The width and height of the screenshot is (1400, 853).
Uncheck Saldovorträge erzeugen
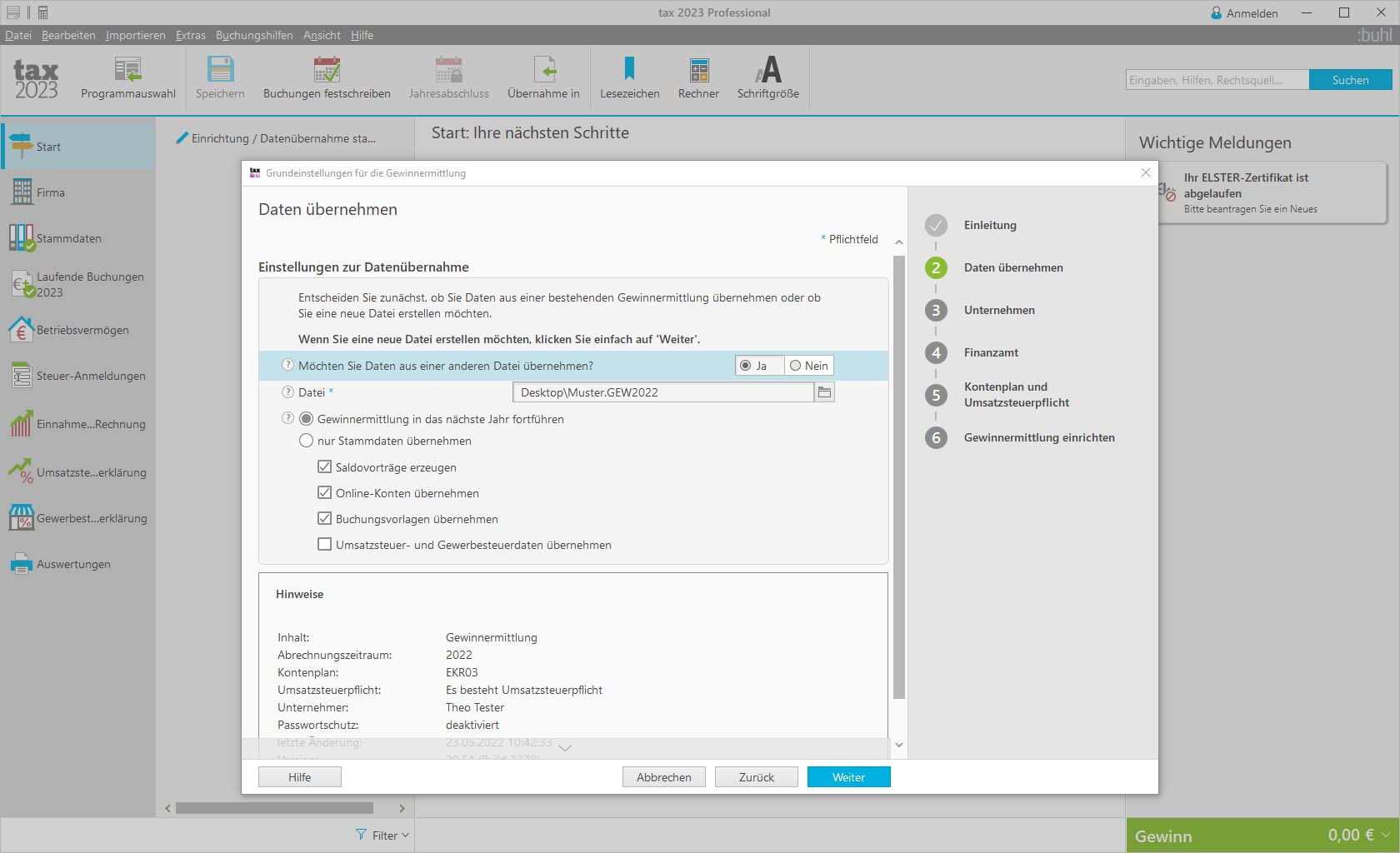point(325,466)
